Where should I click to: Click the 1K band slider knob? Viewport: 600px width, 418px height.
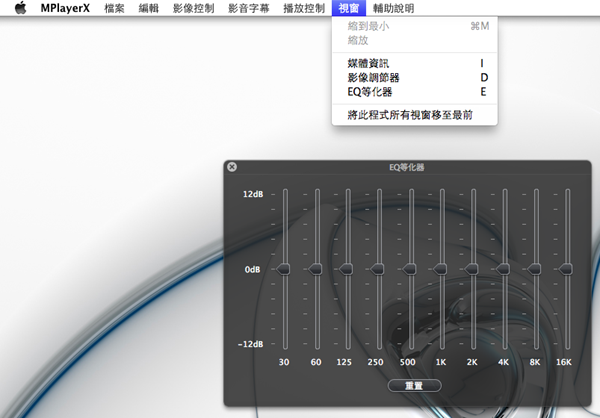coord(441,269)
